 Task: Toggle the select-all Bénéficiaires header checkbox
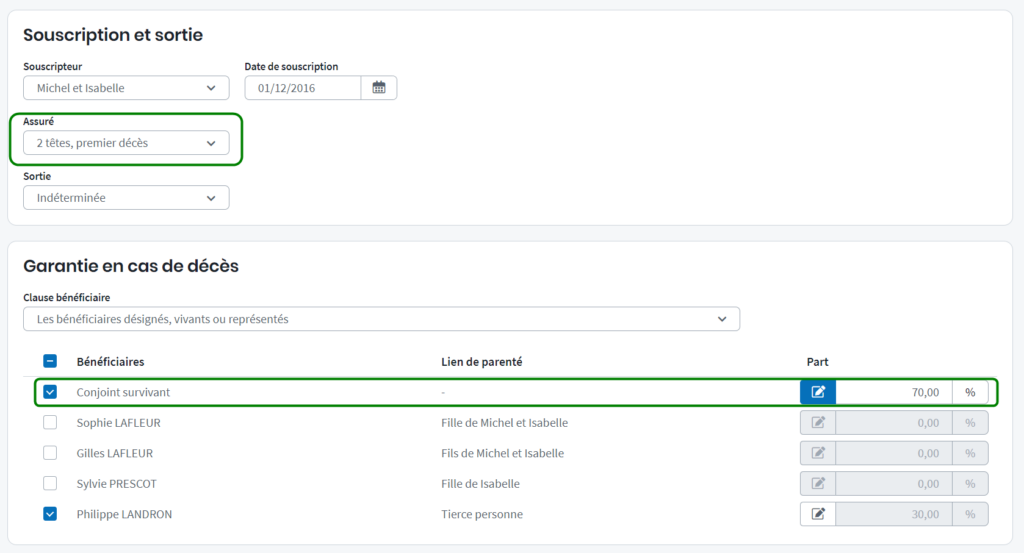50,361
